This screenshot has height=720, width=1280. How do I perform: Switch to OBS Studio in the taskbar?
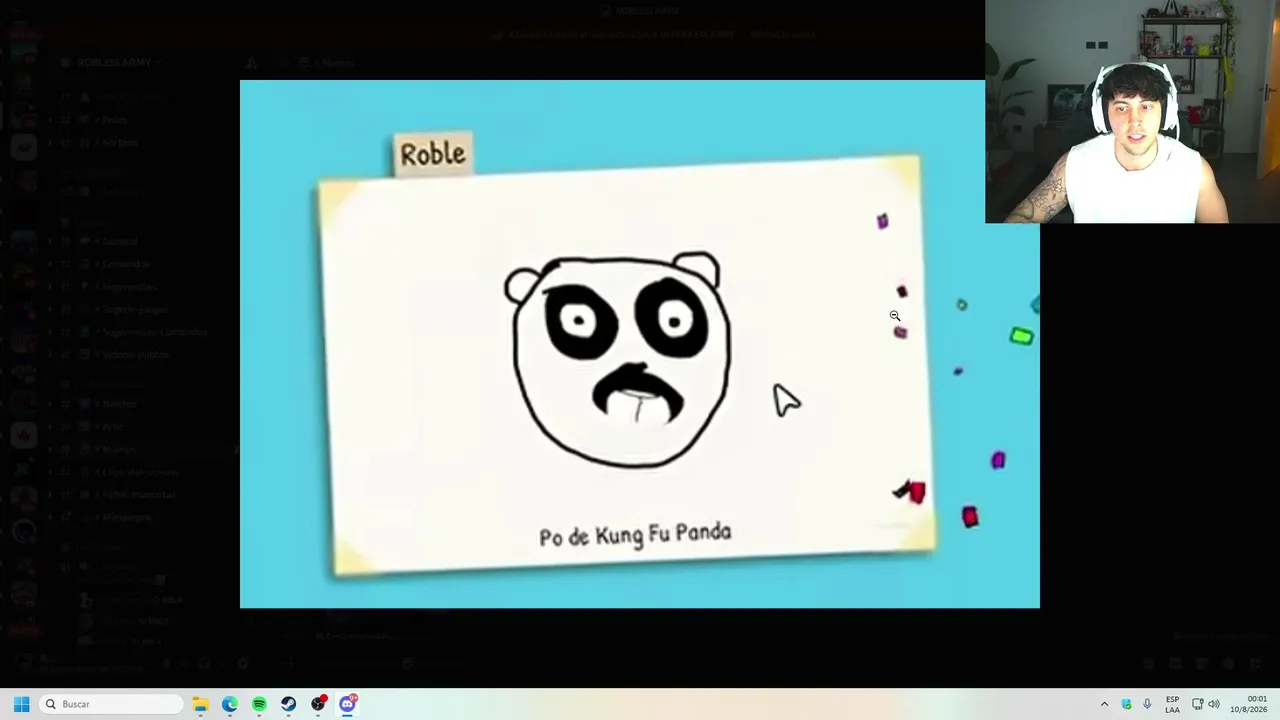318,704
